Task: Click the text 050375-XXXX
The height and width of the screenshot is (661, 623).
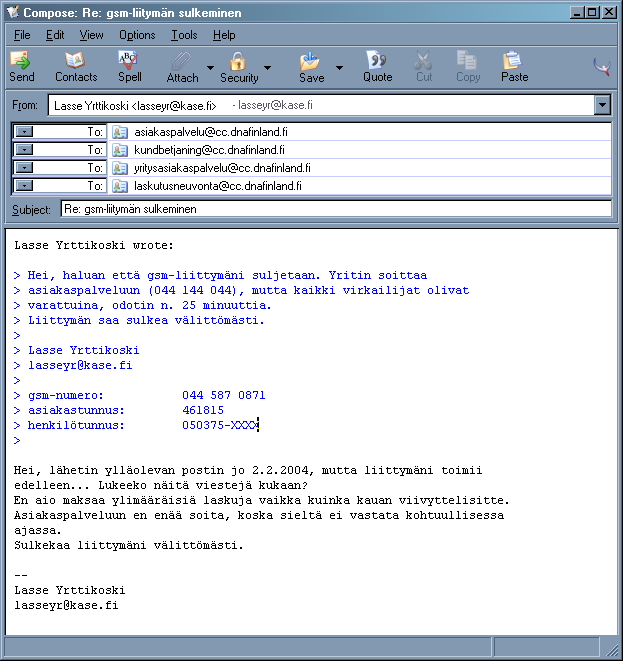Action: [x=220, y=425]
